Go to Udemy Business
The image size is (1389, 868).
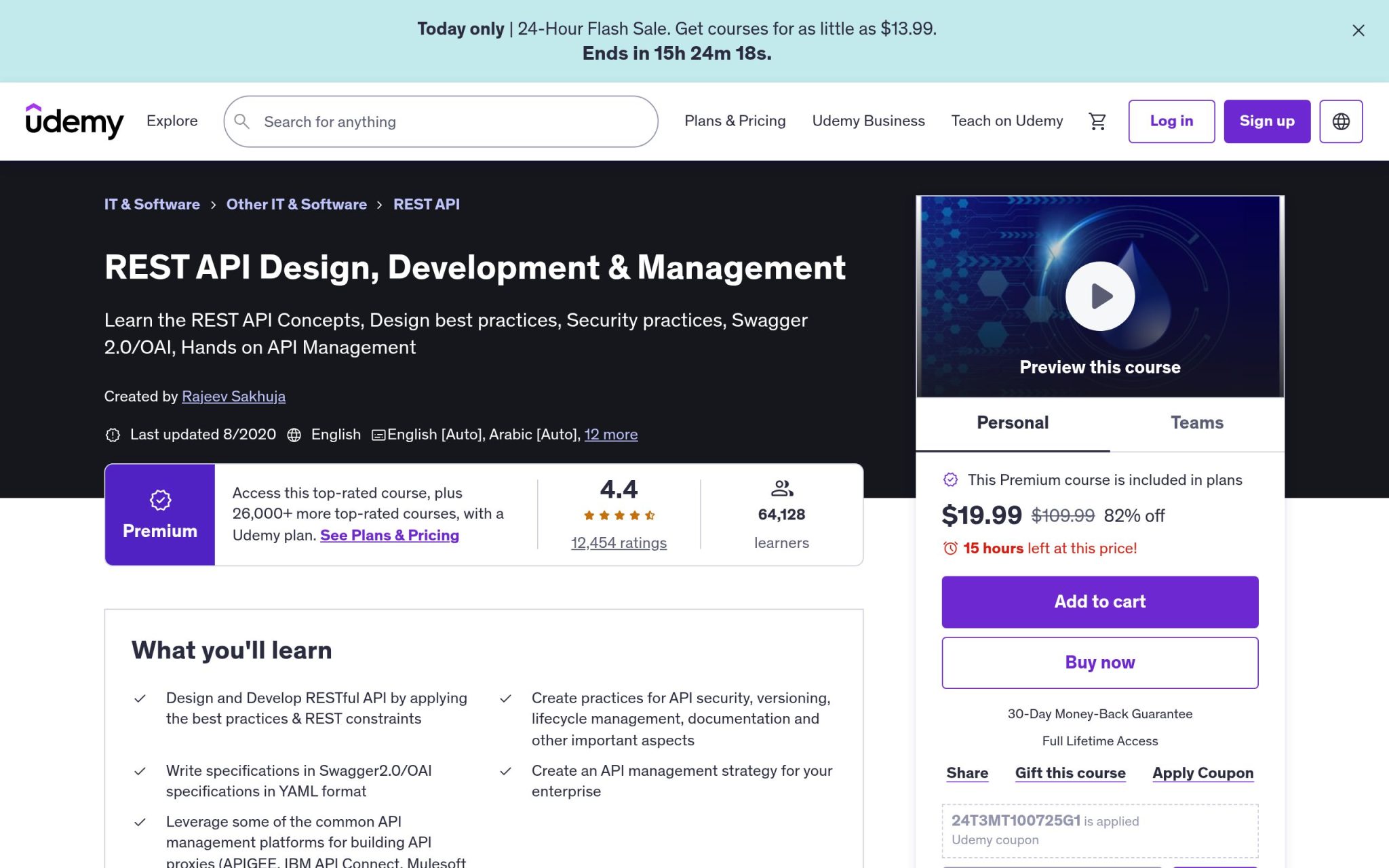coord(868,121)
